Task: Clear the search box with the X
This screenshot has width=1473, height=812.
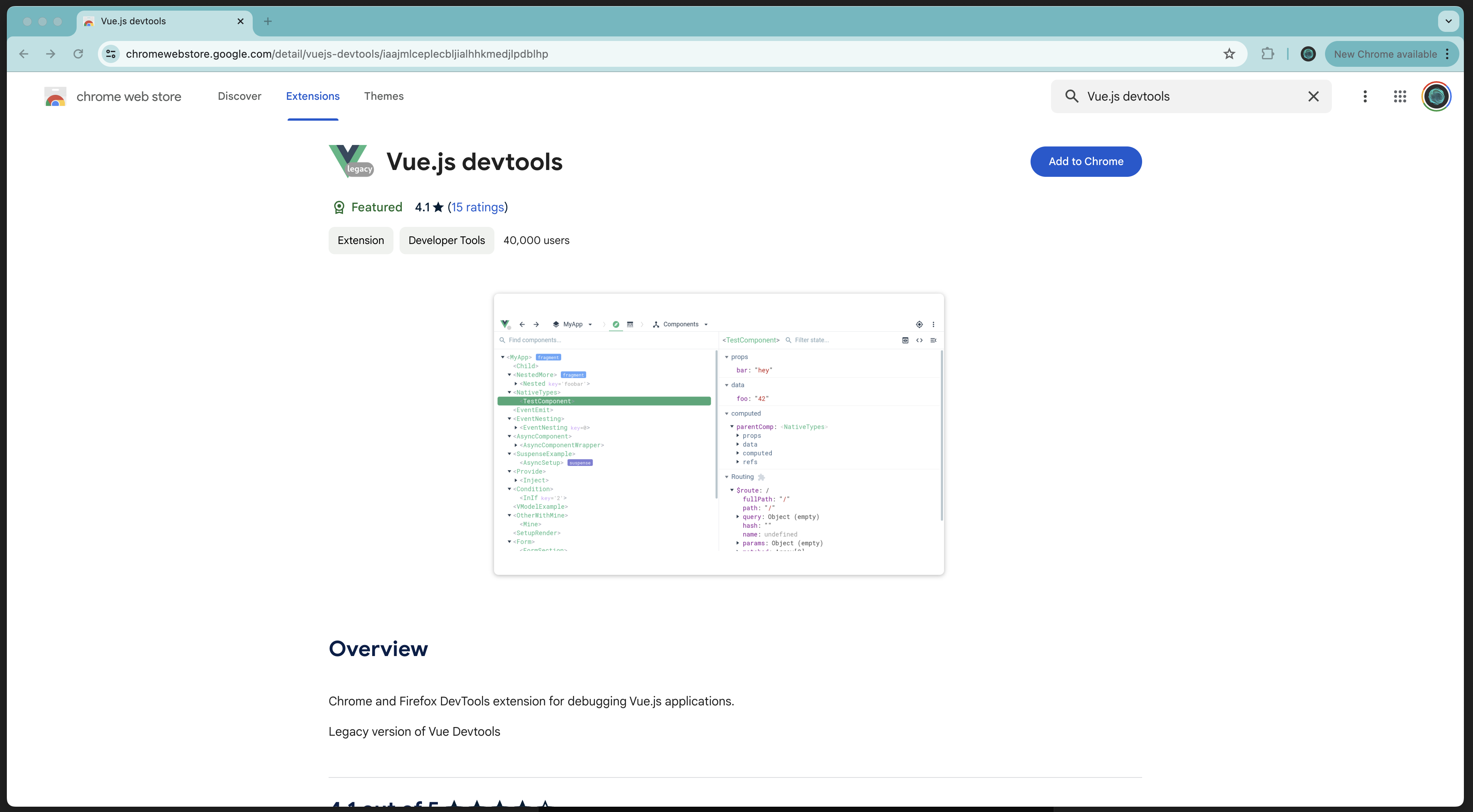Action: click(1314, 96)
